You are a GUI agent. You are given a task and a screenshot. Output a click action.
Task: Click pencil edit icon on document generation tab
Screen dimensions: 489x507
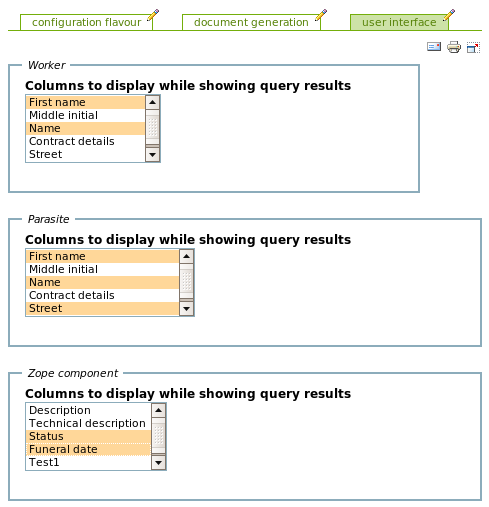pyautogui.click(x=321, y=15)
